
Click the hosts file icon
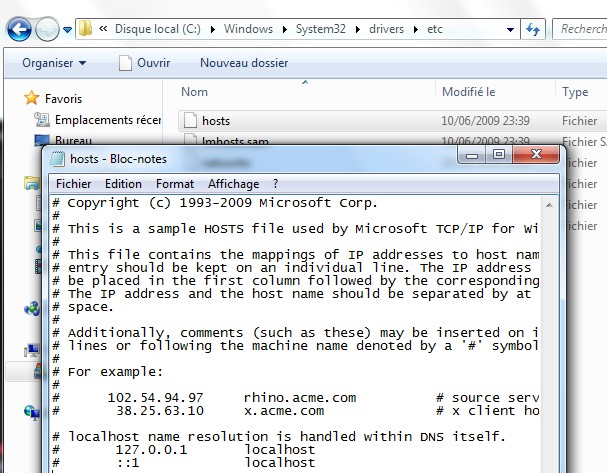coord(190,120)
